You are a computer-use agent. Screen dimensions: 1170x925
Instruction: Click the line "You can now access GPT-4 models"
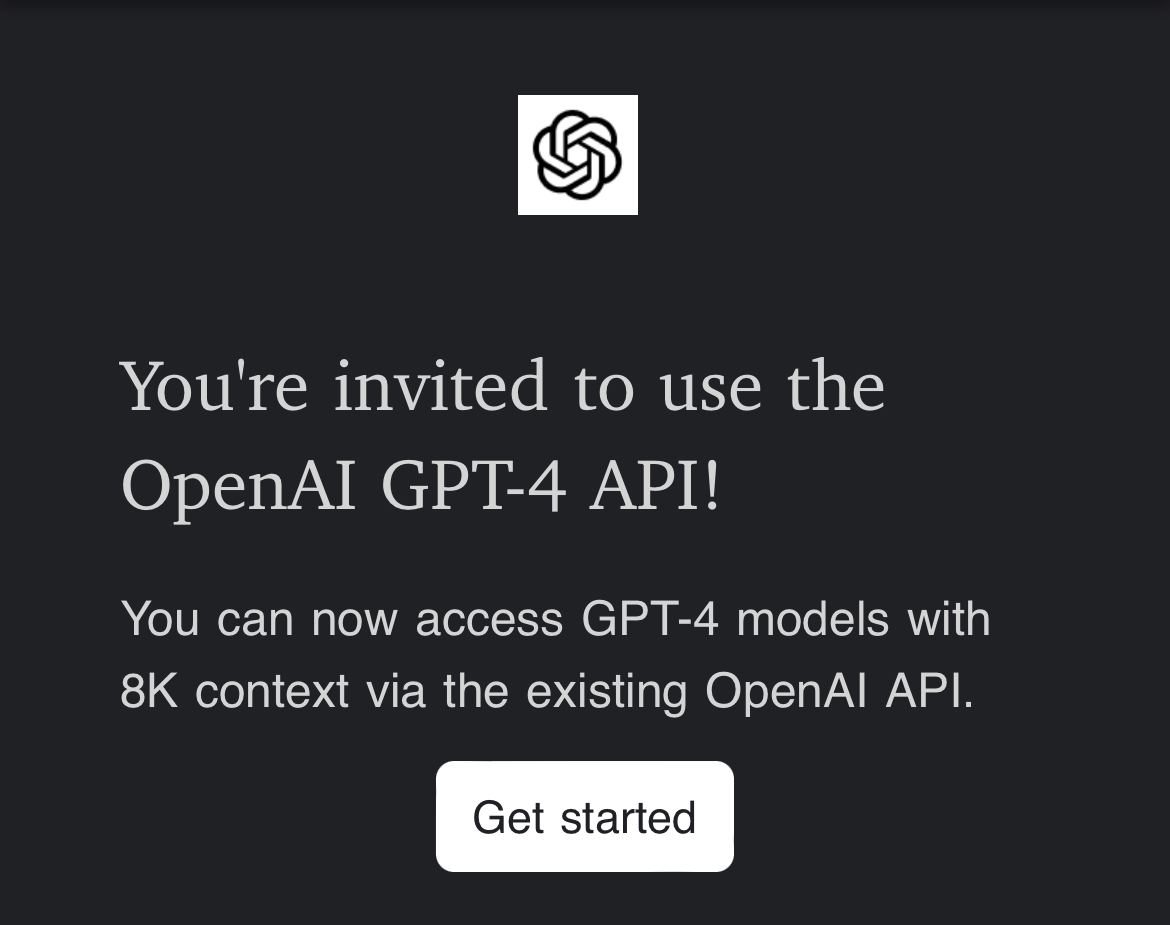(505, 618)
